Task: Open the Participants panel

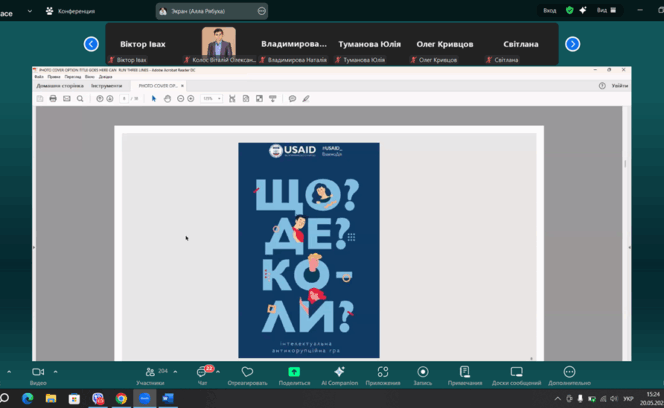Action: (x=150, y=373)
